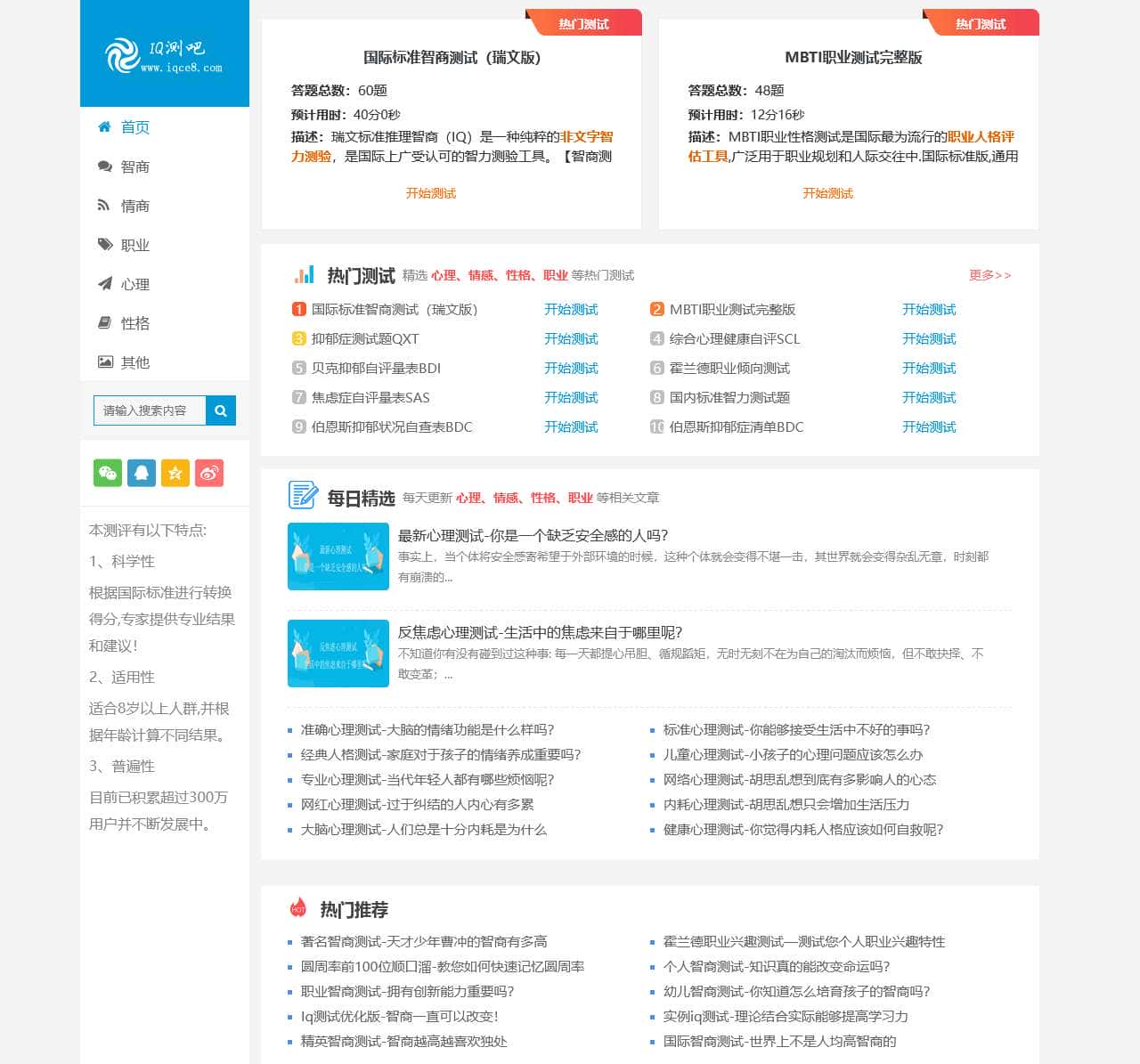1140x1064 pixels.
Task: Open the 性格 sidebar category
Action: [134, 323]
